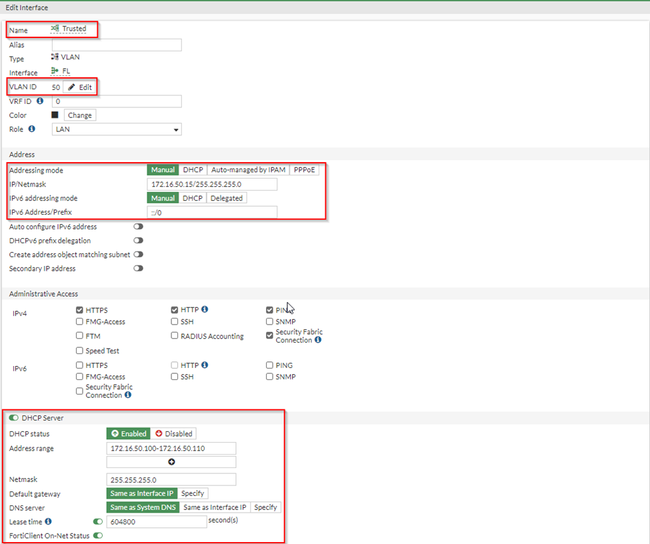Viewport: 650px width, 544px height.
Task: Toggle FortiClient On-Net Status
Action: coord(98,535)
